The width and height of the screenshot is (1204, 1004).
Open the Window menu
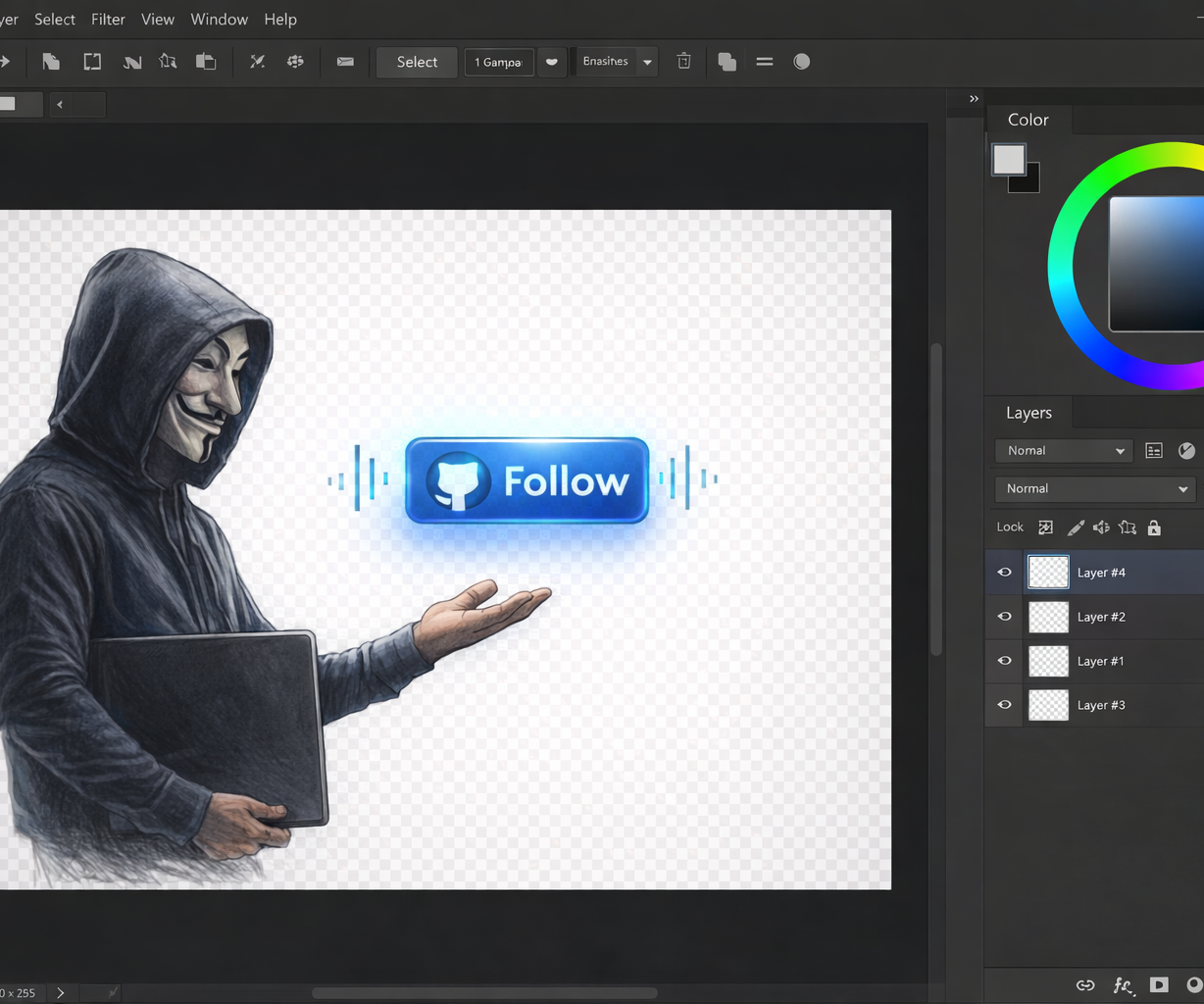(x=219, y=20)
